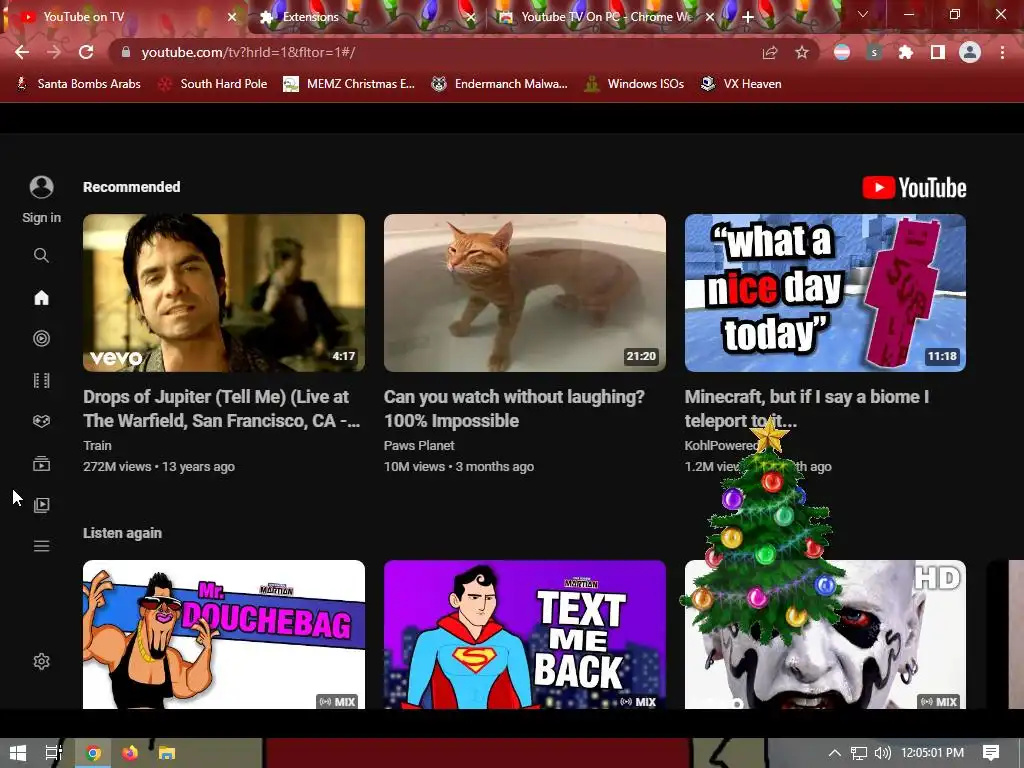Open Windows ISOs bookmark folder
The image size is (1024, 768).
point(634,84)
